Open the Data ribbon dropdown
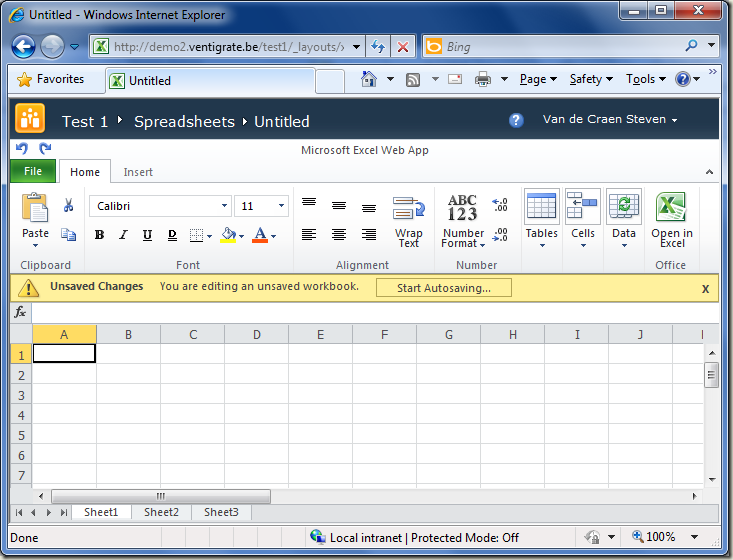The image size is (733, 560). [x=624, y=219]
